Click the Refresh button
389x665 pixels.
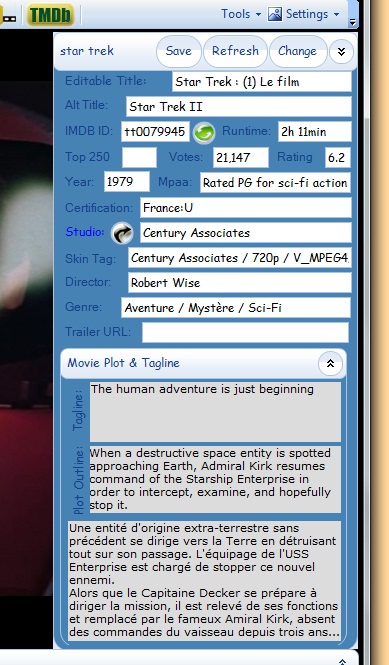pos(235,51)
